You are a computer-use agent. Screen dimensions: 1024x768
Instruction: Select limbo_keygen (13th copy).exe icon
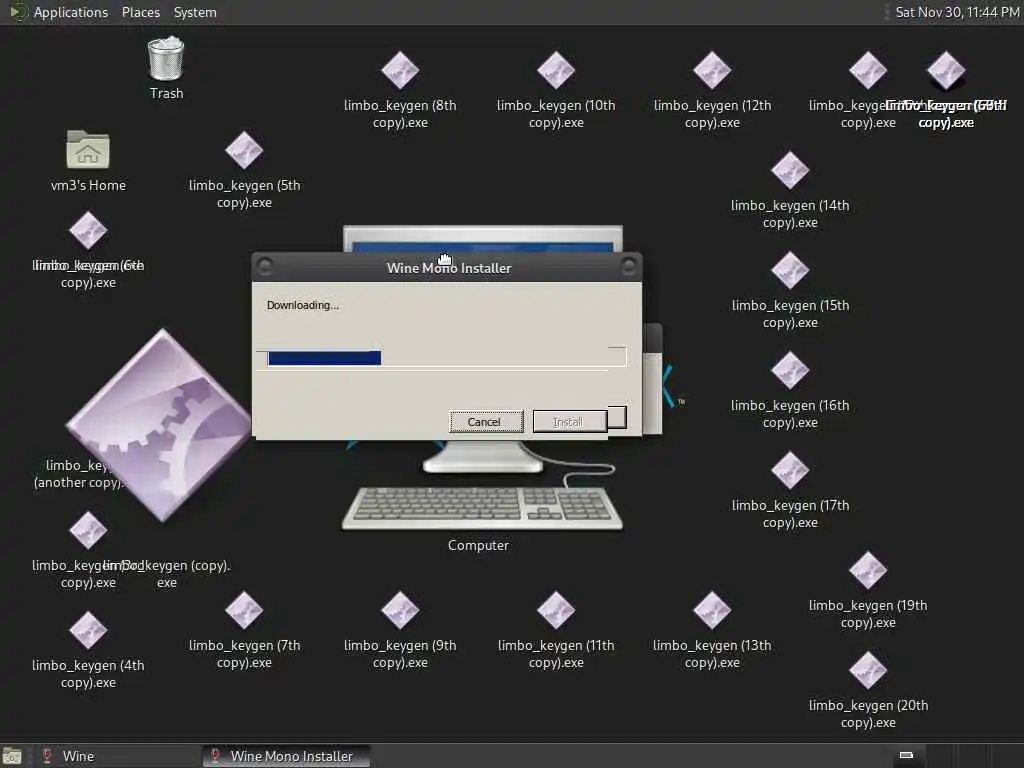712,610
